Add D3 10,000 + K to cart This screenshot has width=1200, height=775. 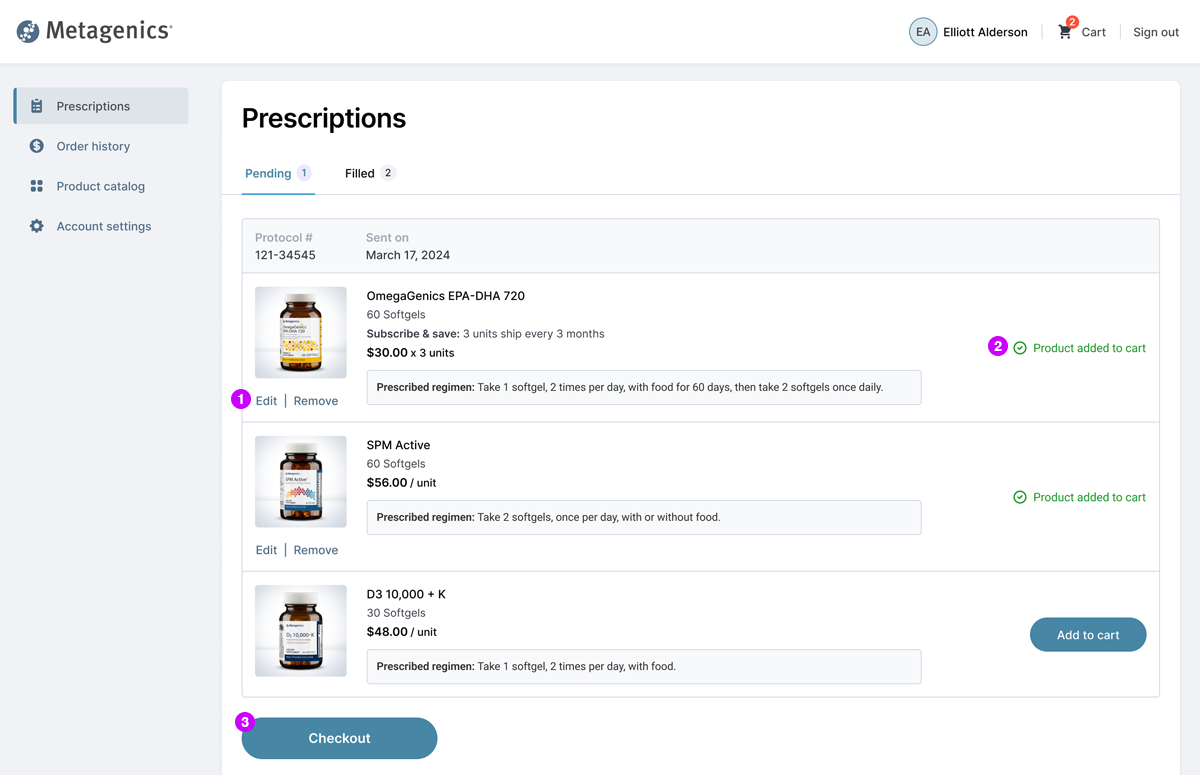[x=1088, y=635]
